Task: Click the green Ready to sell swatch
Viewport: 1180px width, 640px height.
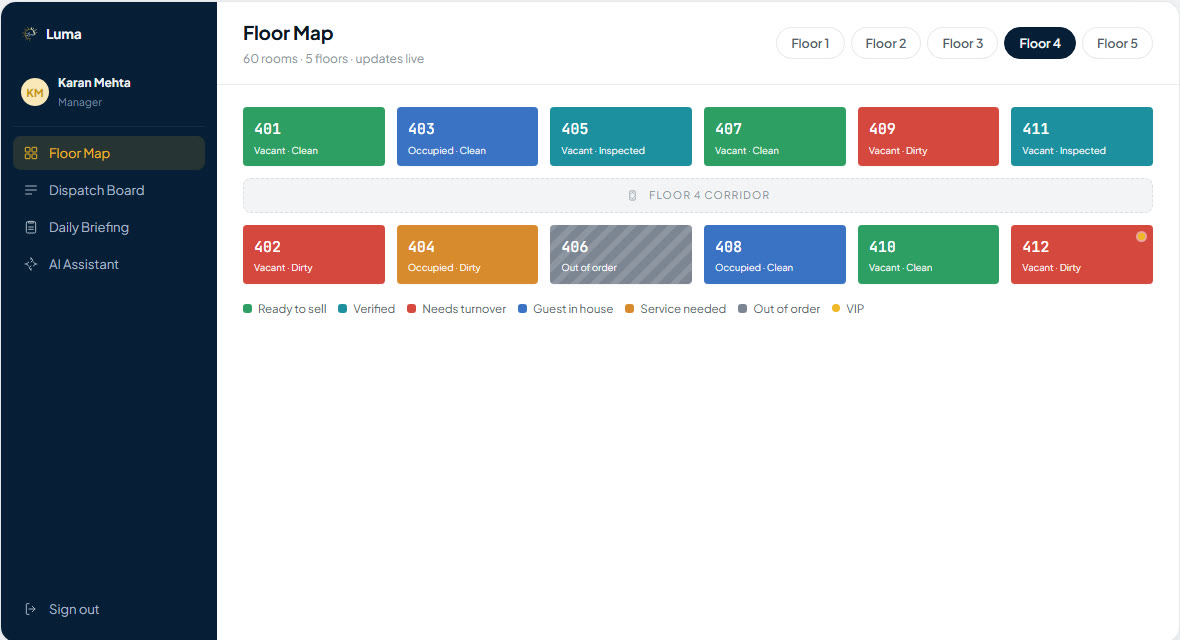Action: (x=248, y=309)
